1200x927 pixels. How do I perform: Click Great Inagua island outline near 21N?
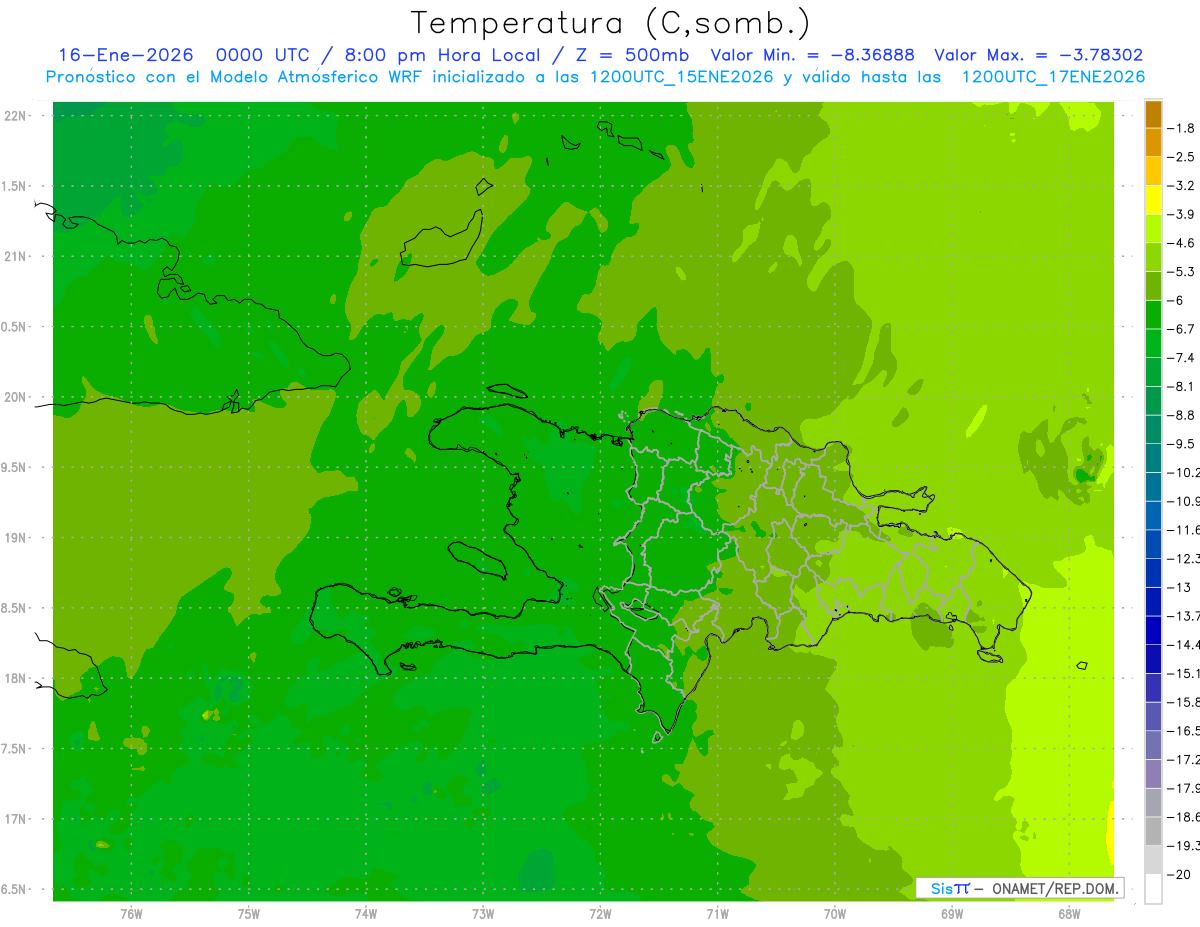click(x=440, y=240)
